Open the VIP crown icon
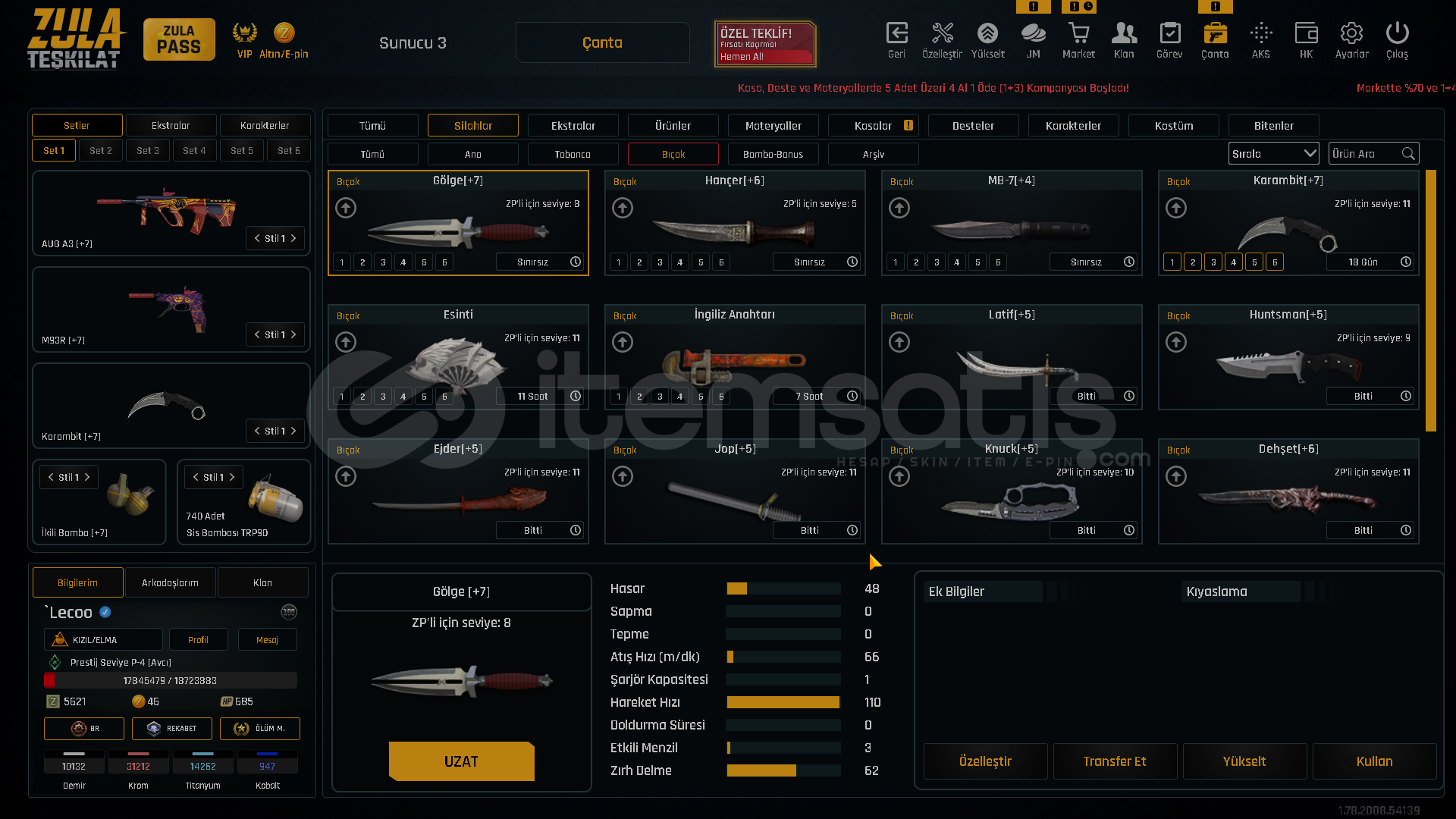Screen dimensions: 1456x819 tap(244, 33)
